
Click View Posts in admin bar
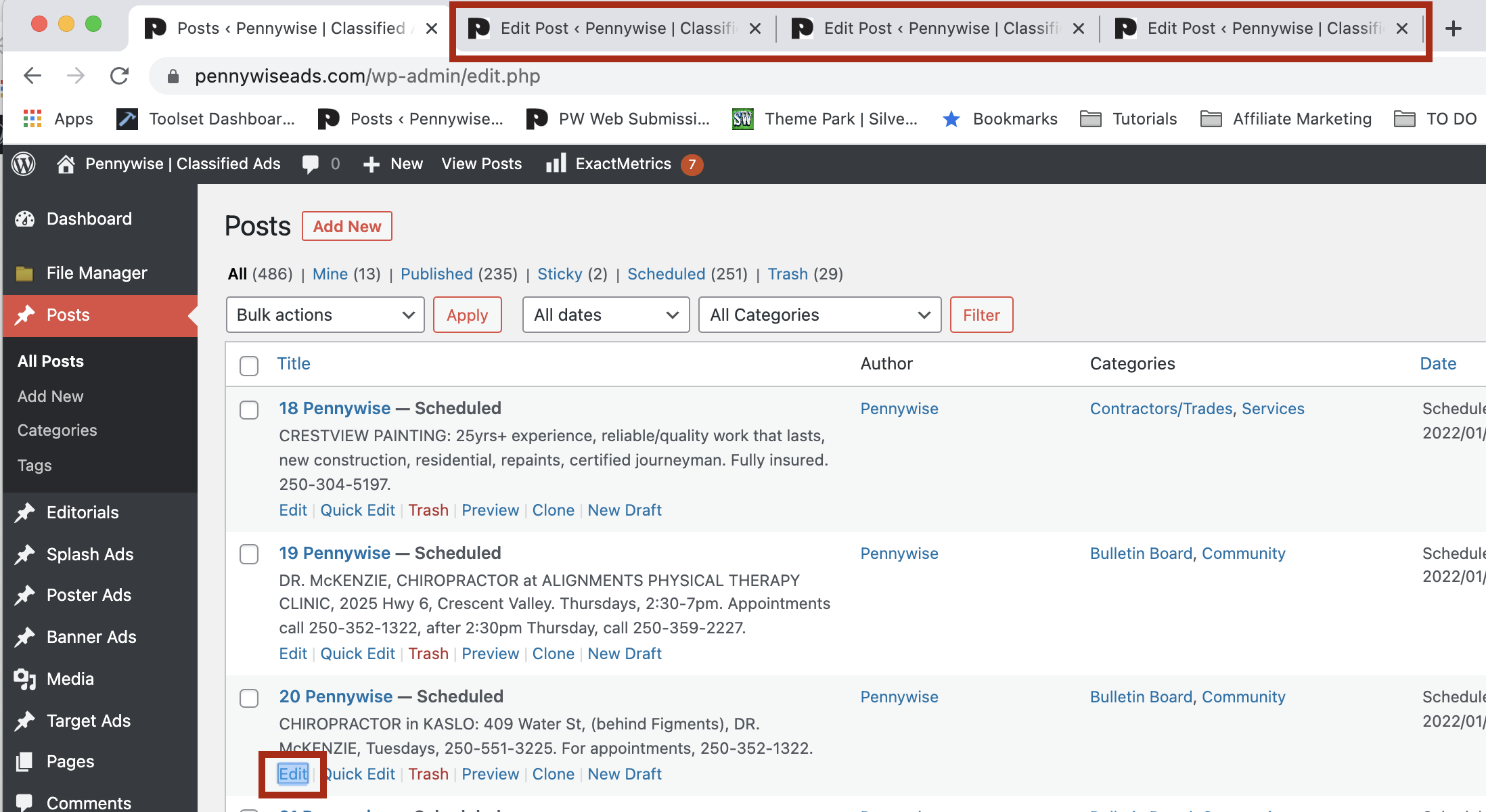[482, 164]
